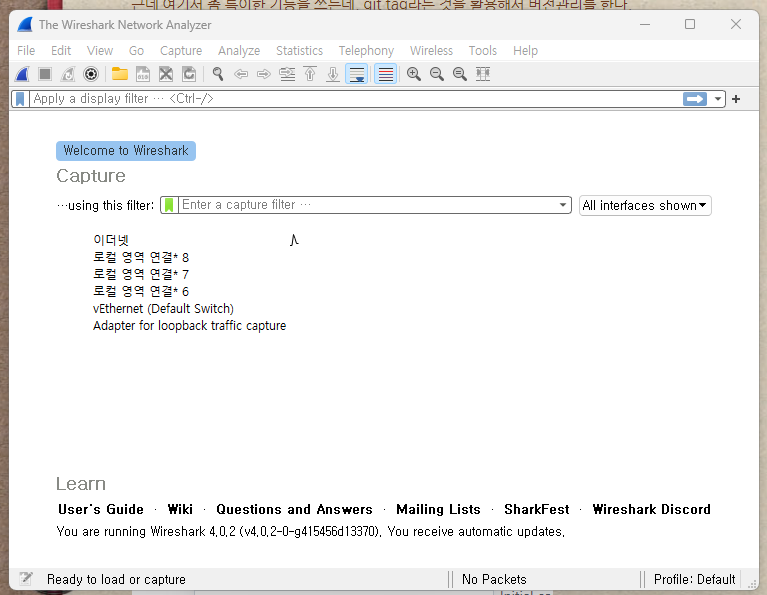Click the display filter bookmark icon

20,99
